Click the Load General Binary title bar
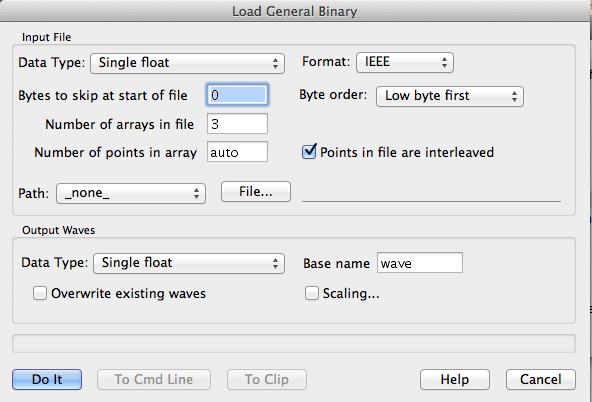Image resolution: width=592 pixels, height=402 pixels. [294, 11]
